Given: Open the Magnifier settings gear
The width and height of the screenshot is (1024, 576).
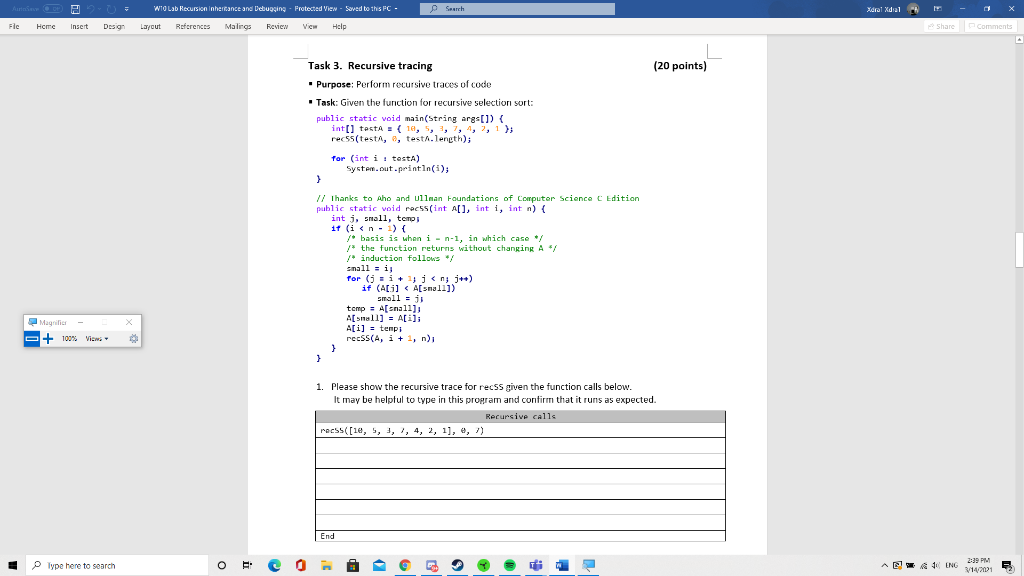Looking at the screenshot, I should 133,339.
